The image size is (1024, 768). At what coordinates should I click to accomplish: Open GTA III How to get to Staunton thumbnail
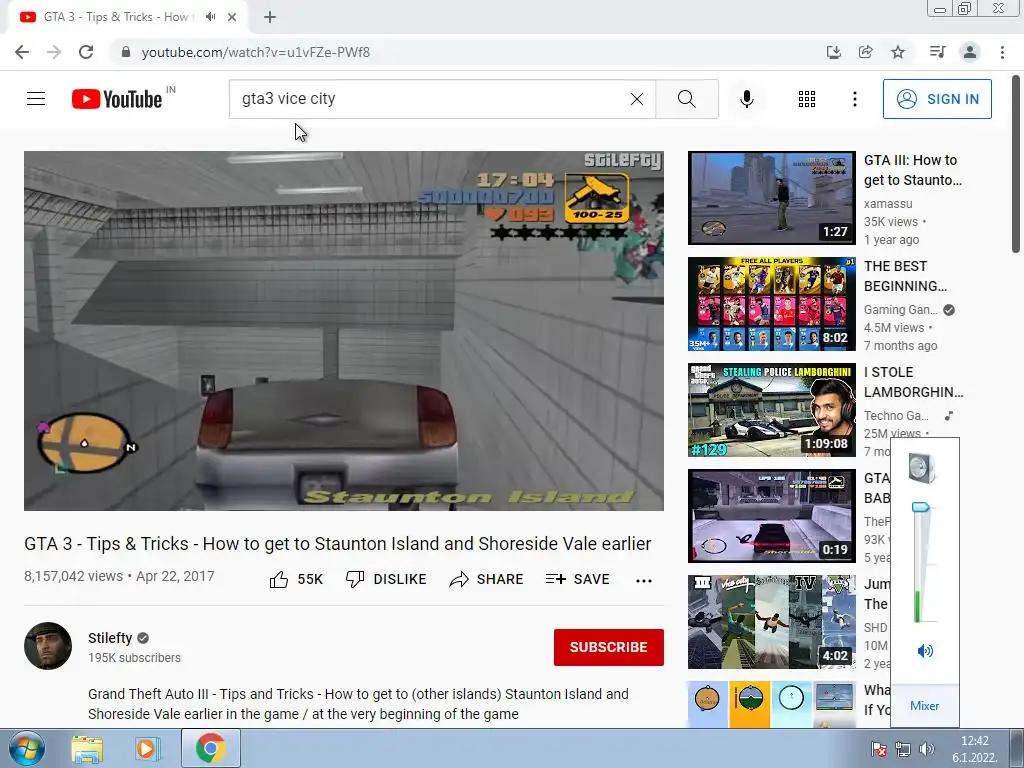(x=771, y=198)
